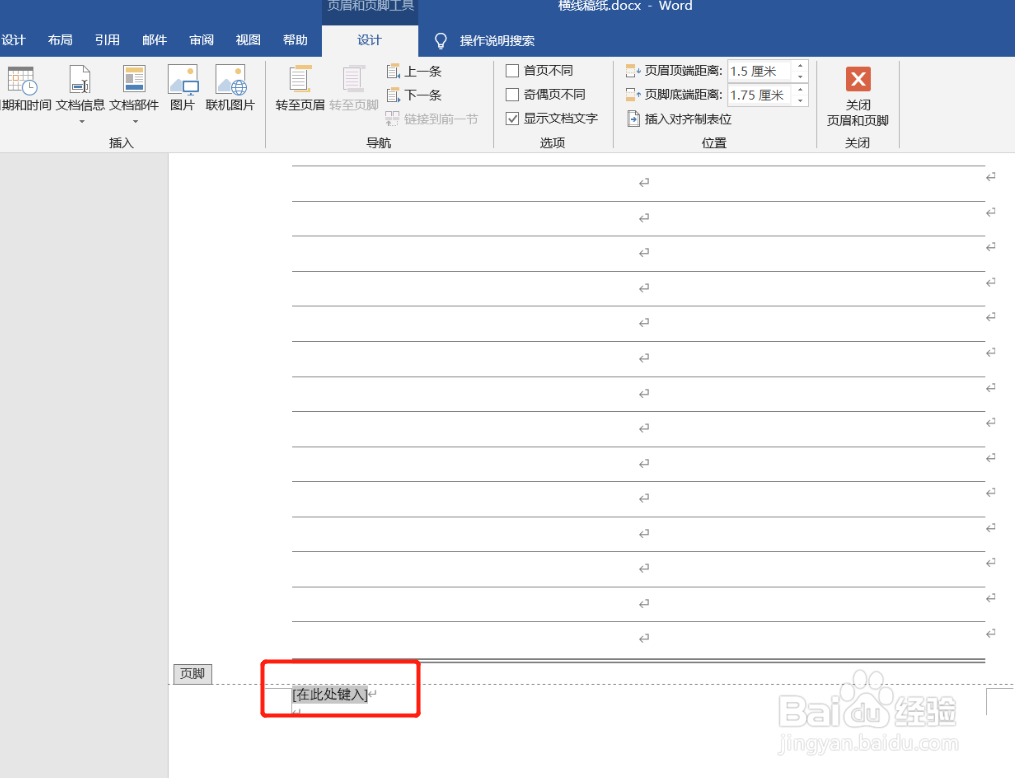This screenshot has height=778, width=1015.
Task: Insert Date and Time icon
Action: pyautogui.click(x=22, y=80)
